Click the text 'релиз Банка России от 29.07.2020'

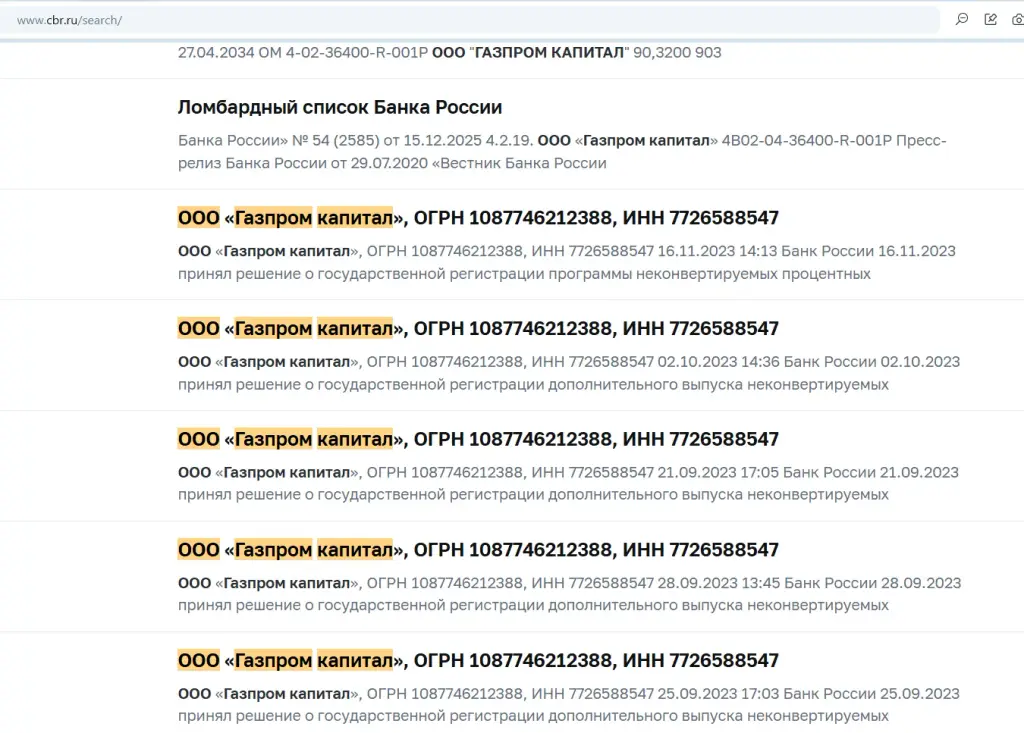pyautogui.click(x=302, y=163)
